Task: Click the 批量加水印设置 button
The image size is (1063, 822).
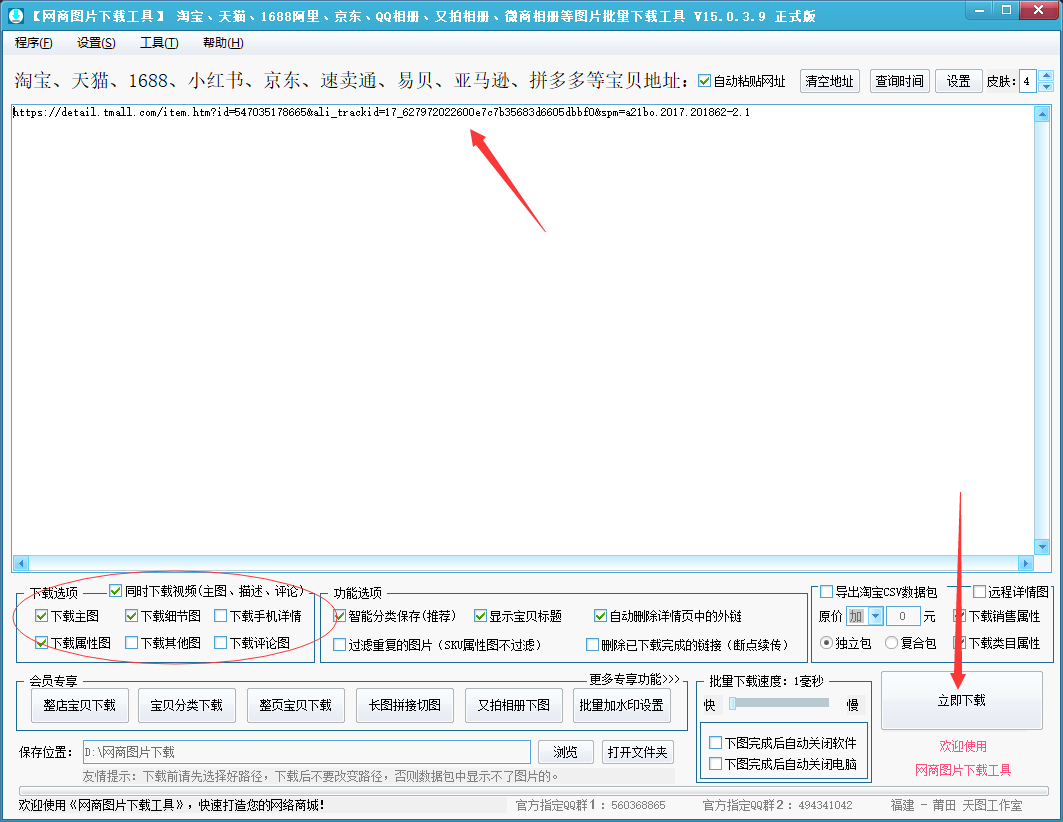Action: coord(621,705)
